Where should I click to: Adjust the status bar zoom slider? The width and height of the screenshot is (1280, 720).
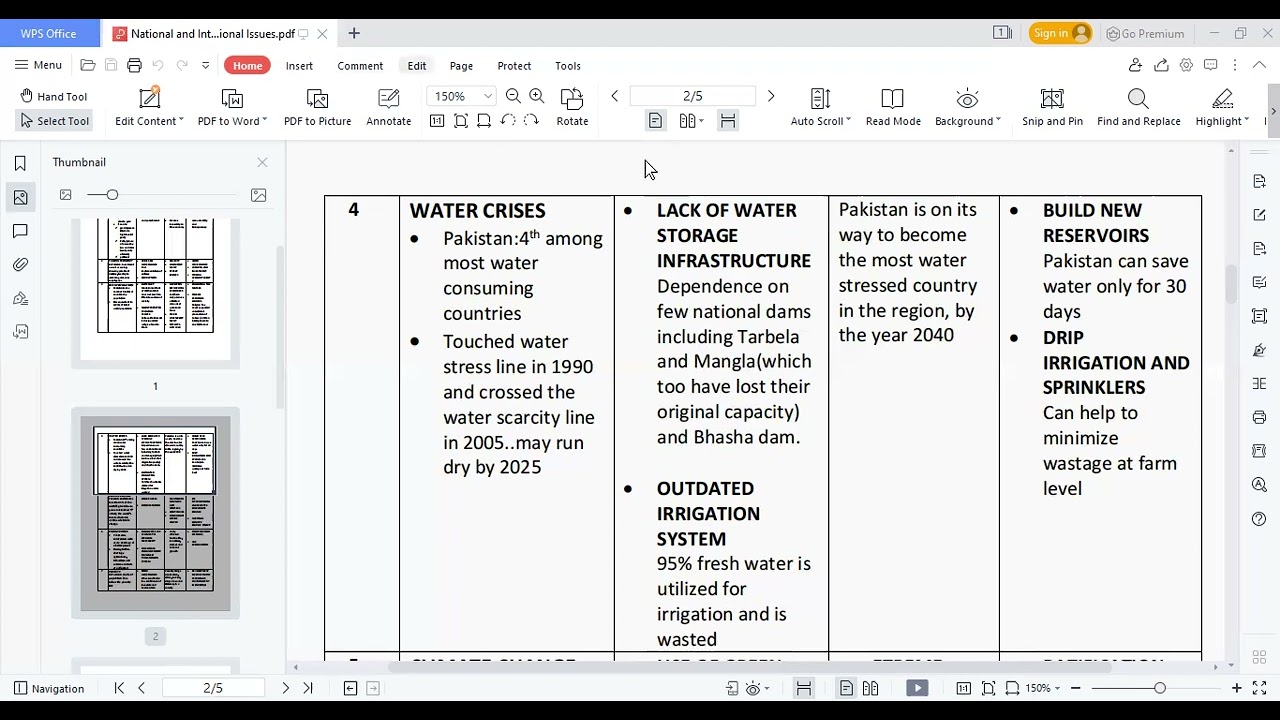tap(1159, 688)
